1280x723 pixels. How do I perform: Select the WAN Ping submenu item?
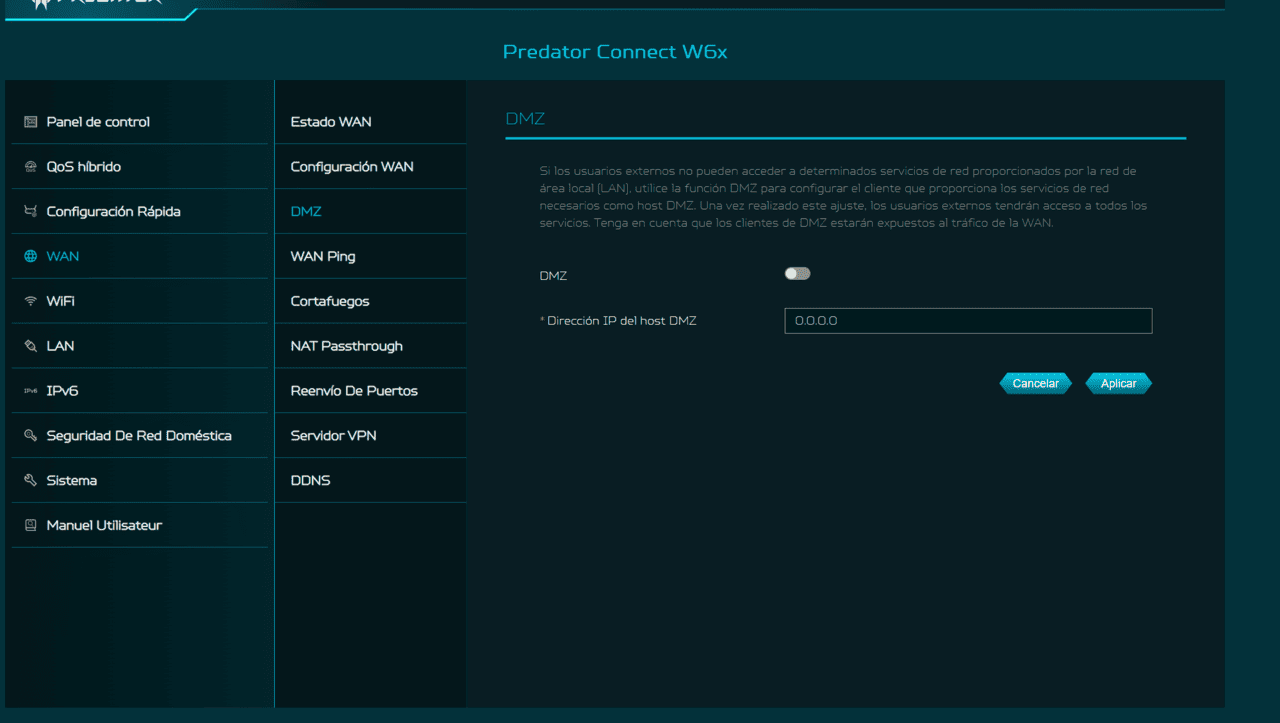tap(323, 257)
